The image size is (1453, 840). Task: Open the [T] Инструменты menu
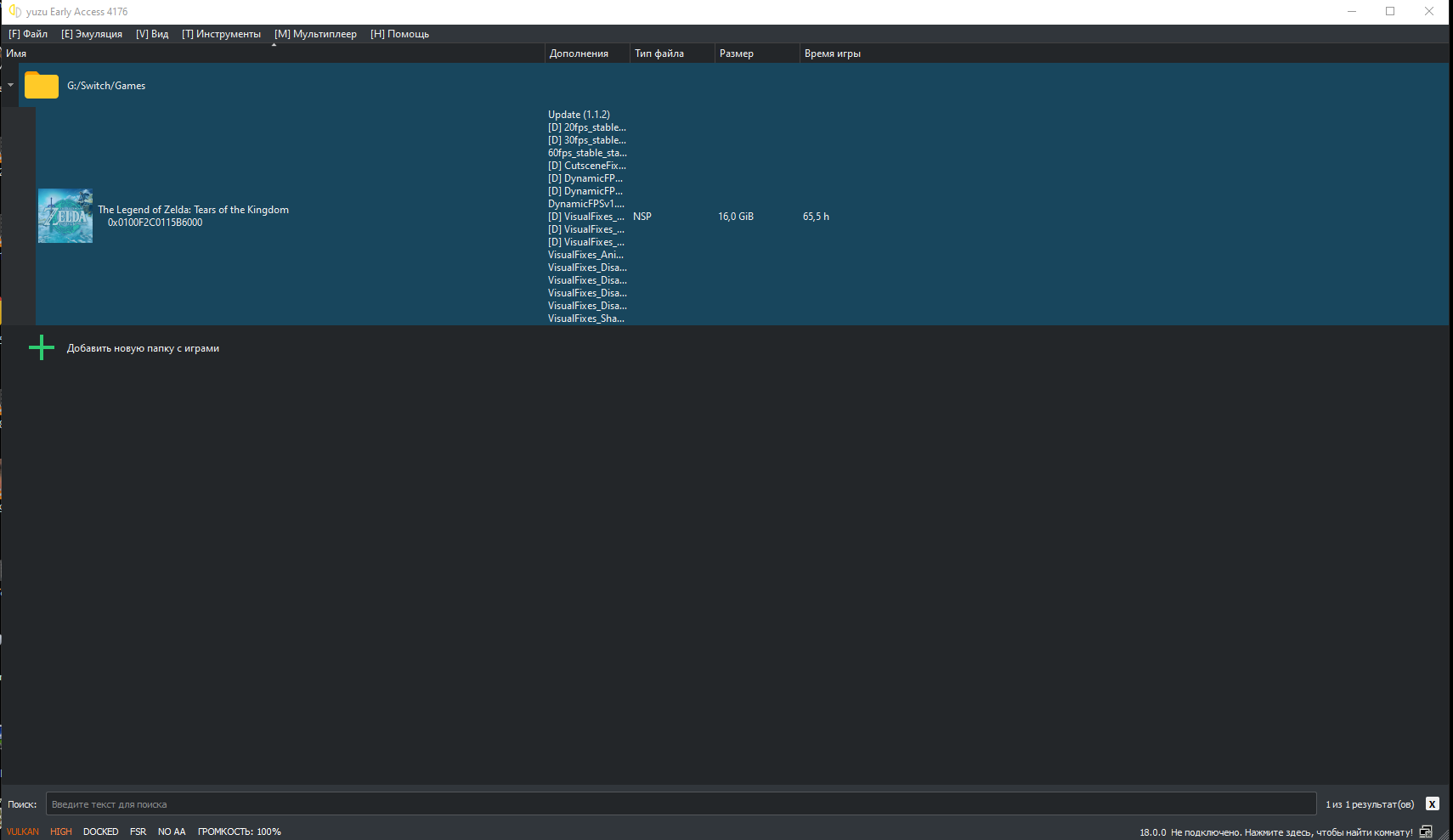pyautogui.click(x=221, y=34)
